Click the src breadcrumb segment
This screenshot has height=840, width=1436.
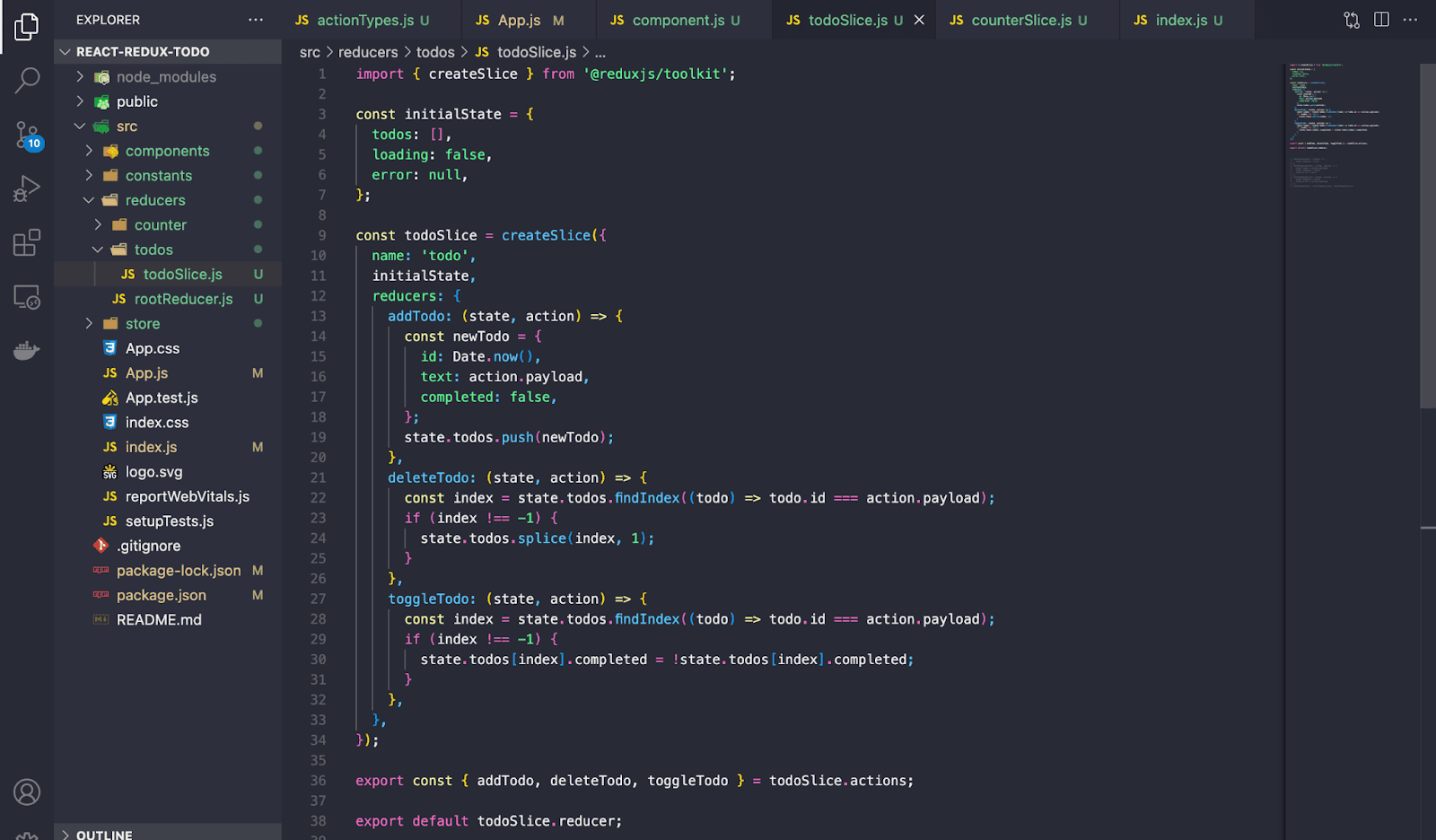tap(310, 52)
